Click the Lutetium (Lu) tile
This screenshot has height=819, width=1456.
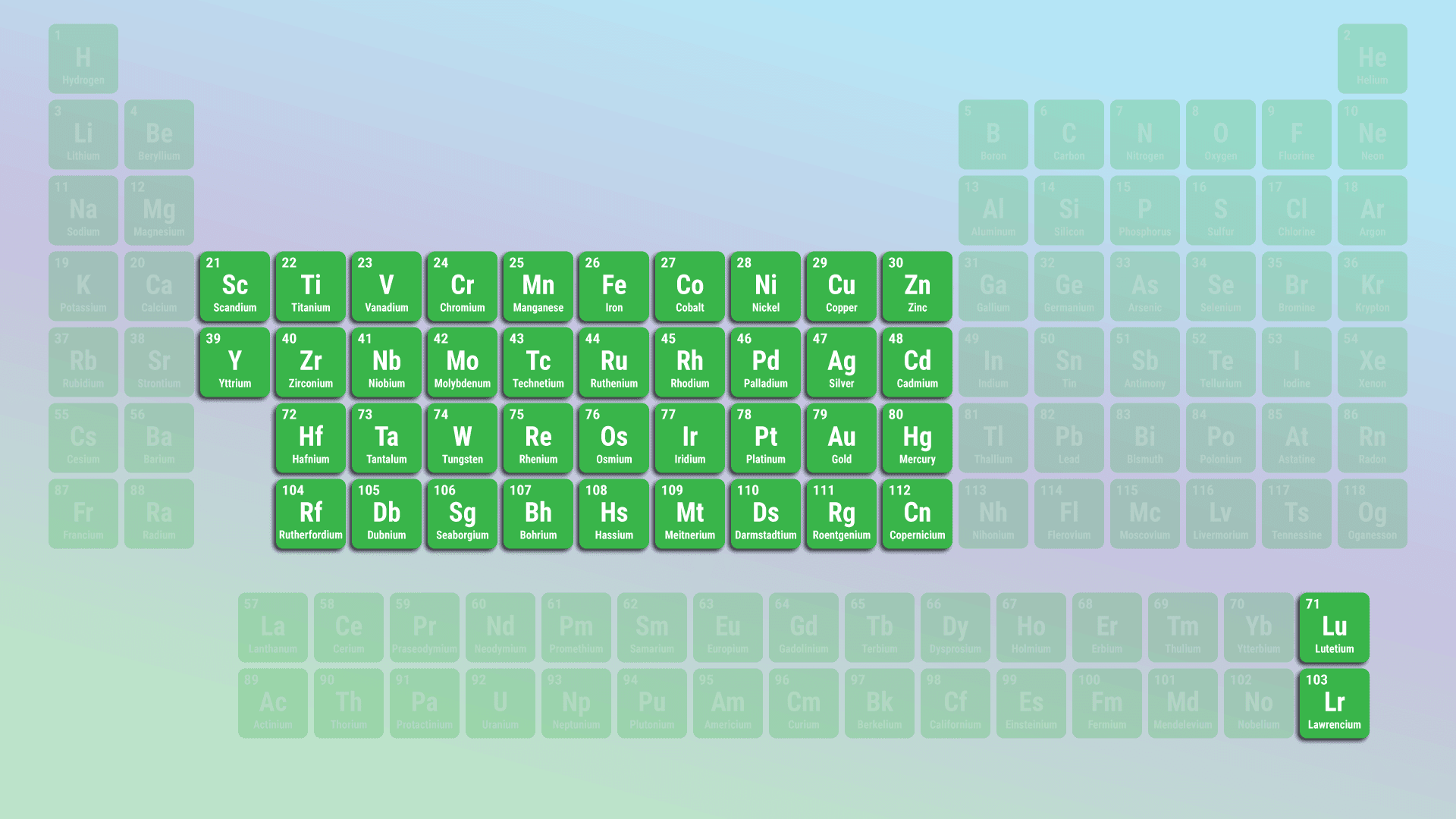tap(1334, 627)
